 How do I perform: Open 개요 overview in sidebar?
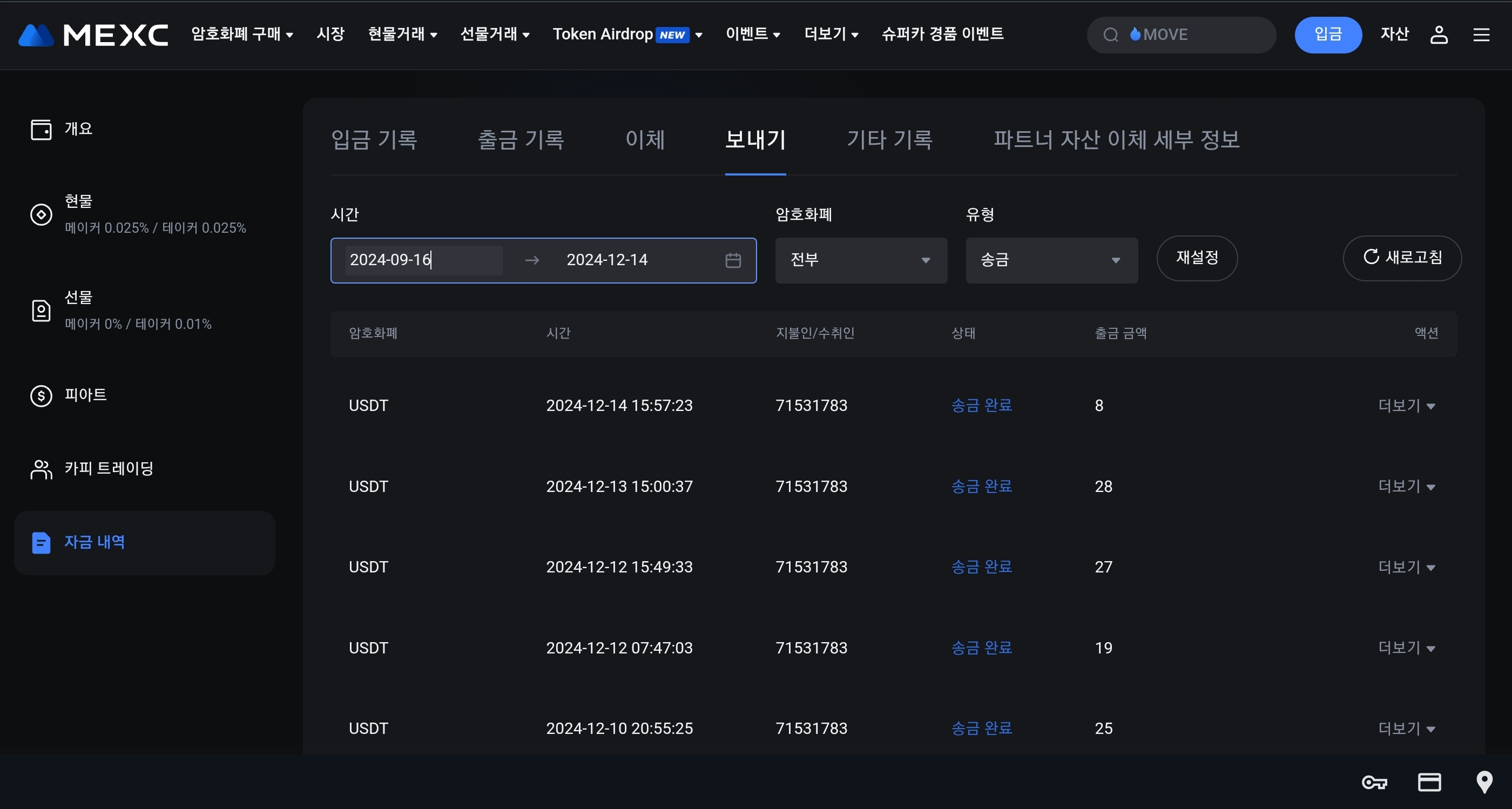pyautogui.click(x=77, y=129)
